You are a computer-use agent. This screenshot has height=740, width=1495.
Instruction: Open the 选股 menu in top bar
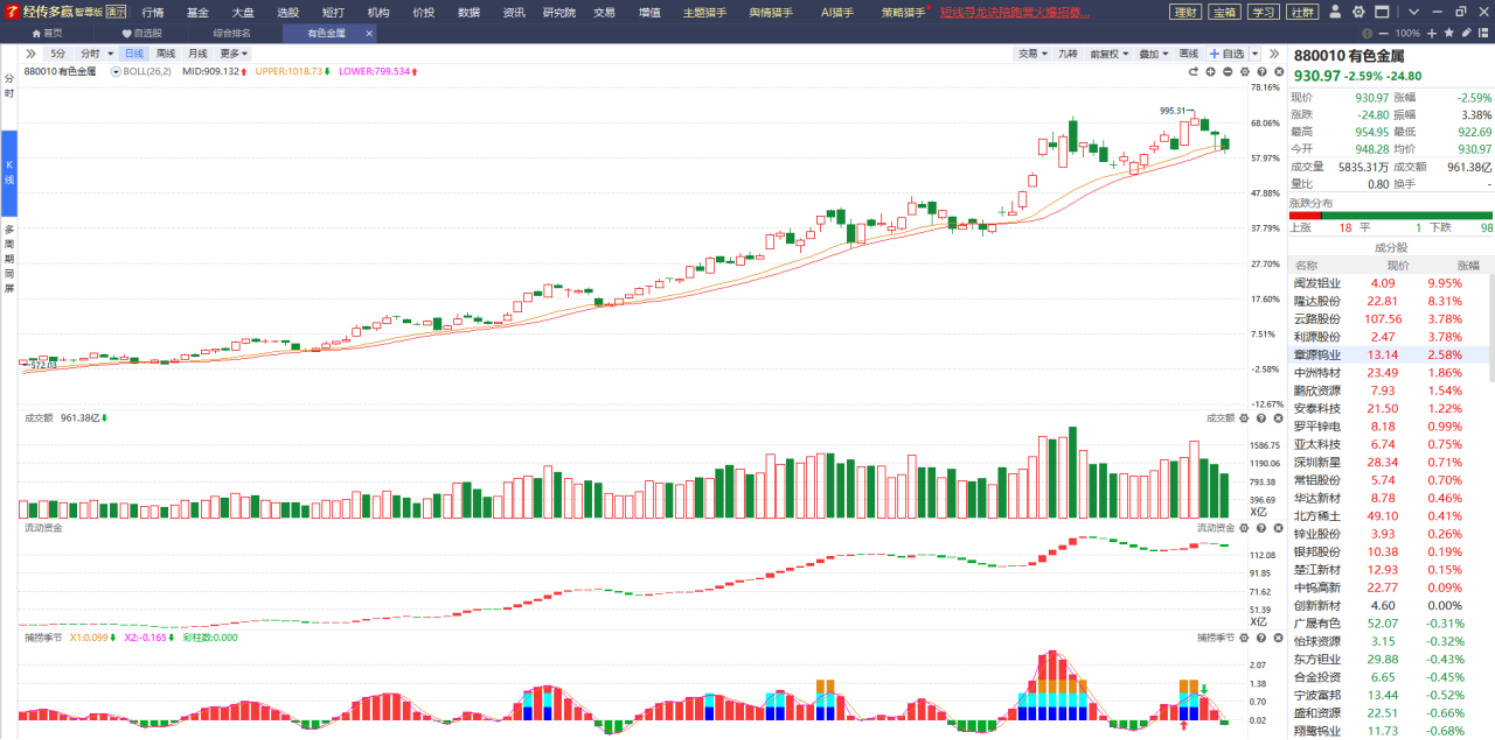click(x=288, y=12)
